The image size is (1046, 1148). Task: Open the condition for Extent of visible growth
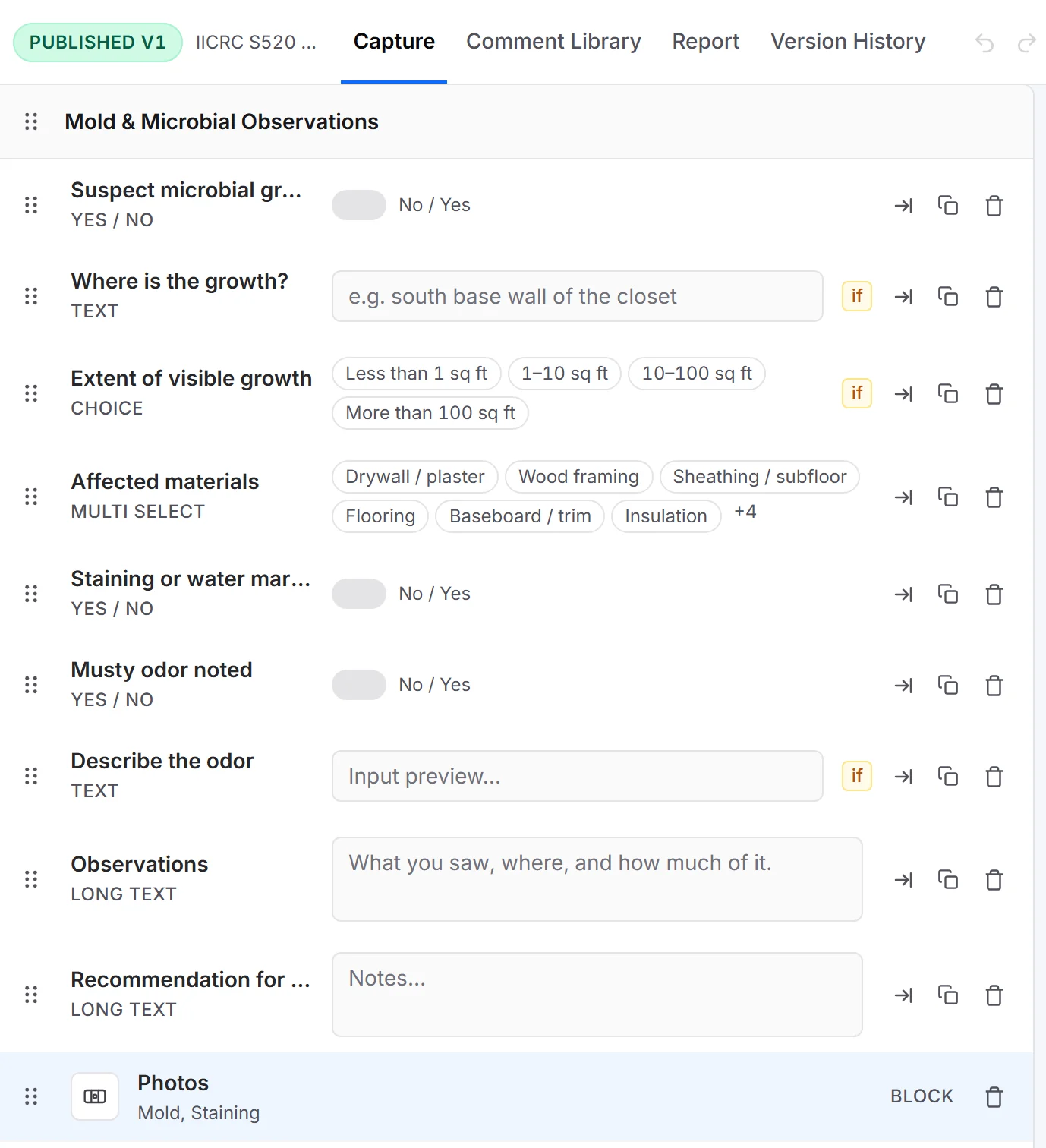[857, 393]
